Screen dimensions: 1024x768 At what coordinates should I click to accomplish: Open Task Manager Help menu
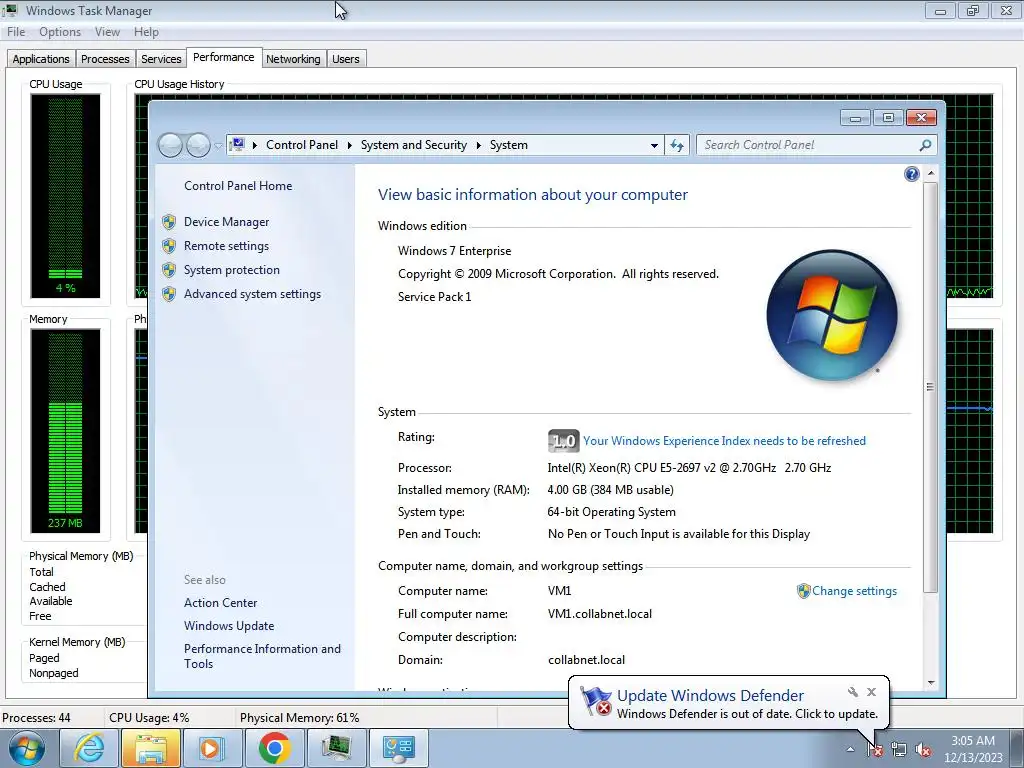click(x=146, y=32)
